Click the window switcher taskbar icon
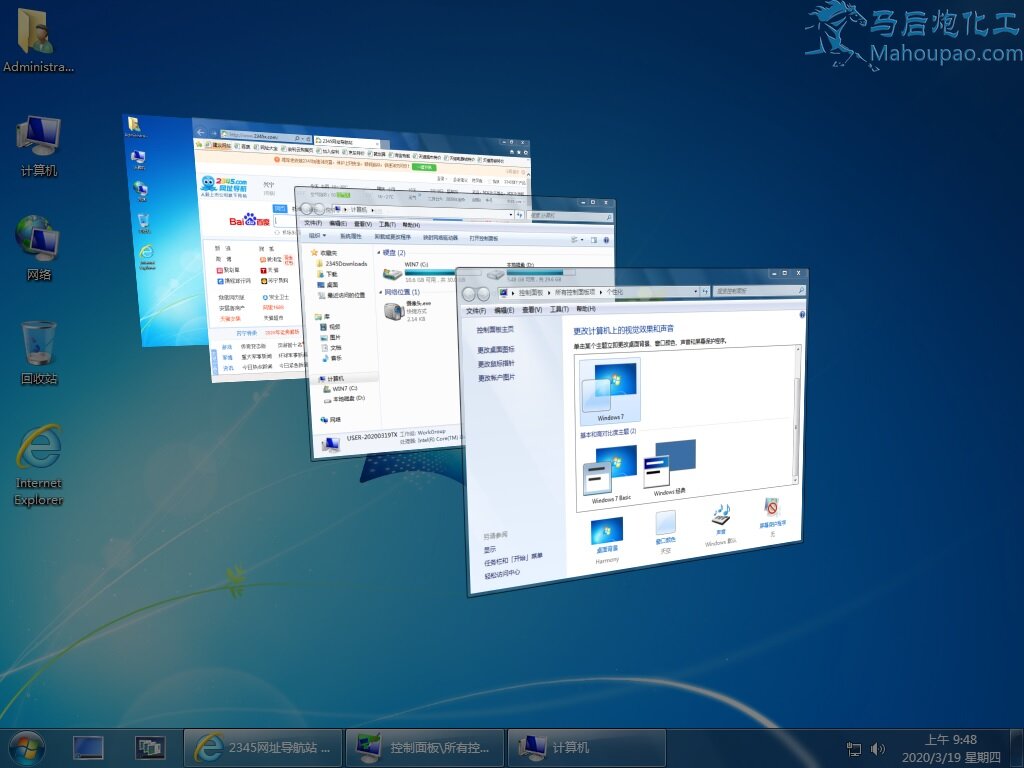 150,747
